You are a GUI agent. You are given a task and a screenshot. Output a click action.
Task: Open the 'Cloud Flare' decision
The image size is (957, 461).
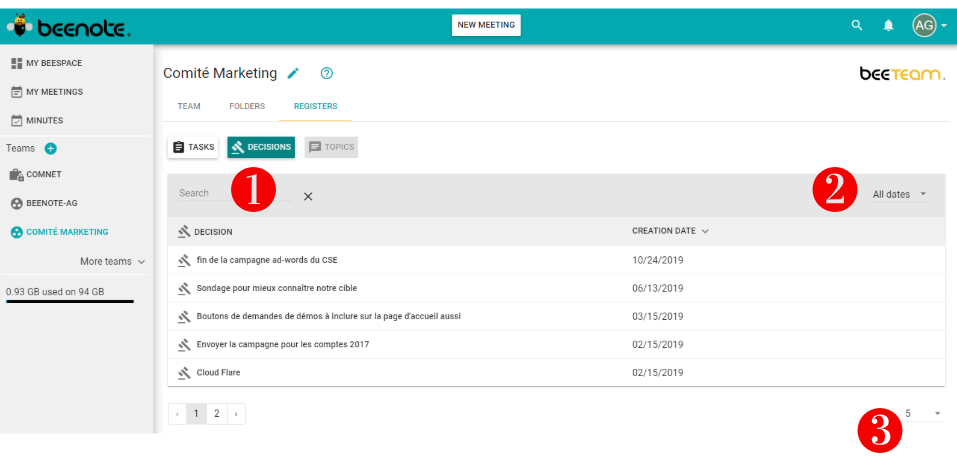218,372
